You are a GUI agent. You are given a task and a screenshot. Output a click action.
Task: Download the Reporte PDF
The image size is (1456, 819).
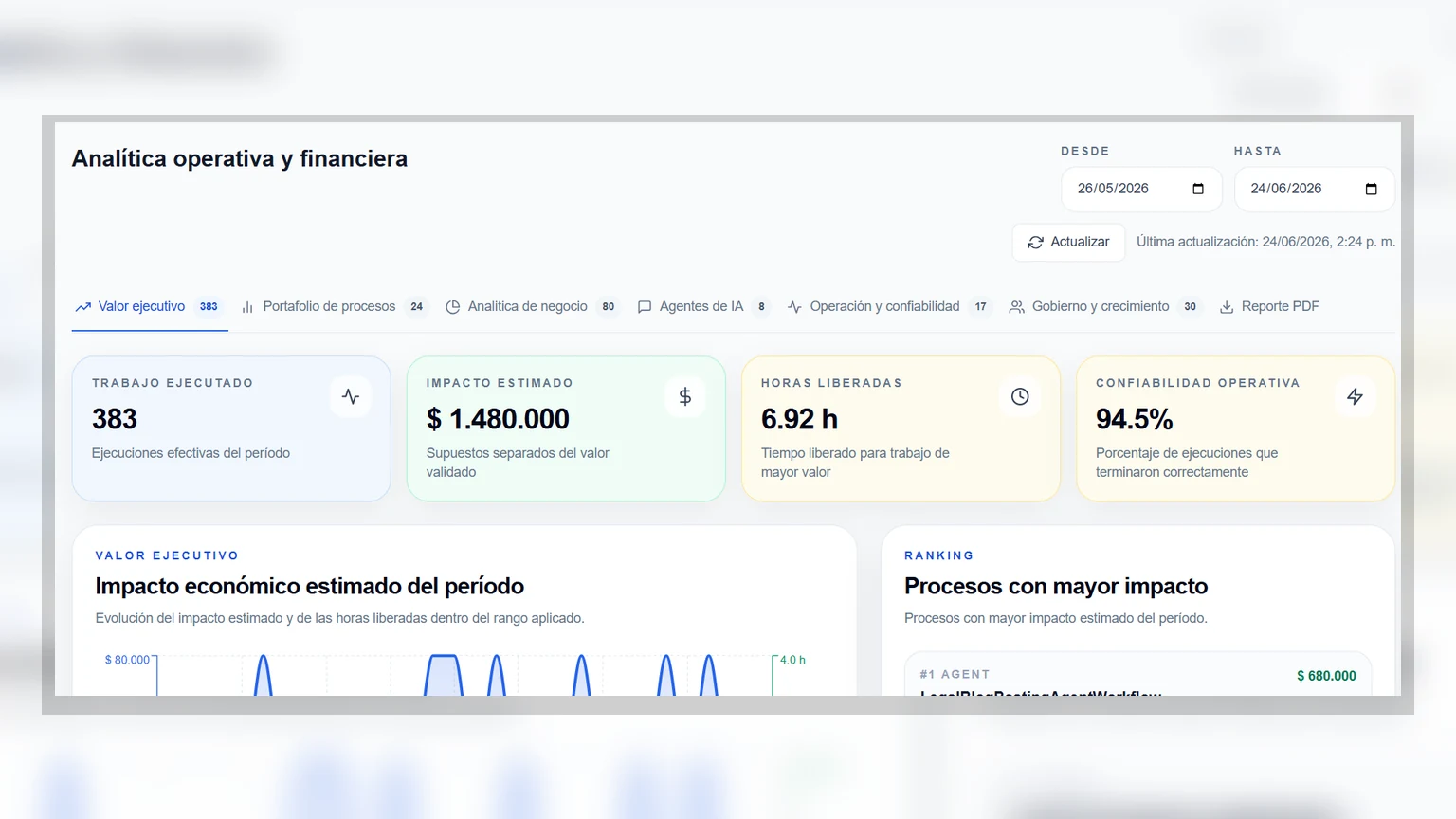coord(1269,306)
